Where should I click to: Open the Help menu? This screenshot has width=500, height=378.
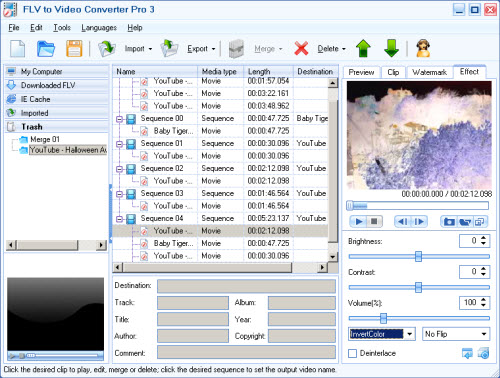135,28
